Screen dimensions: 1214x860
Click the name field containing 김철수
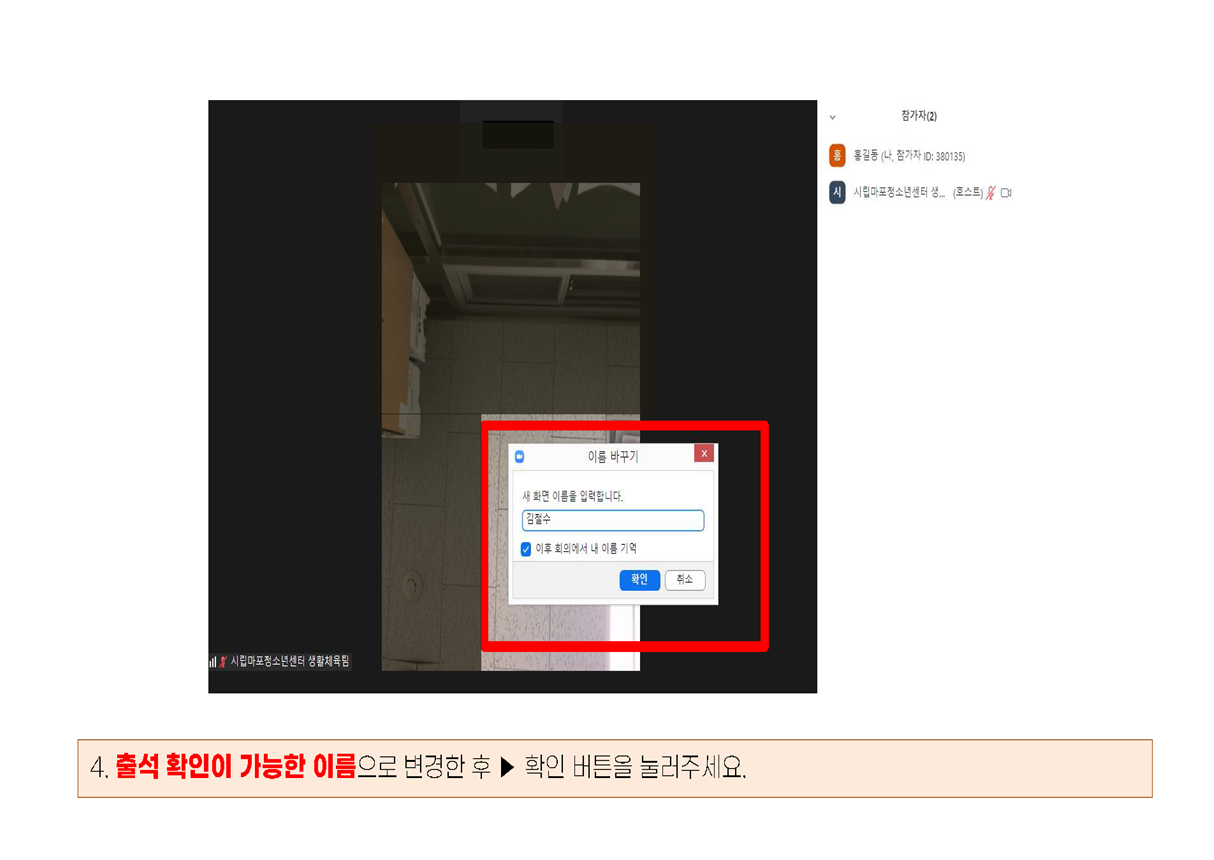click(x=612, y=521)
